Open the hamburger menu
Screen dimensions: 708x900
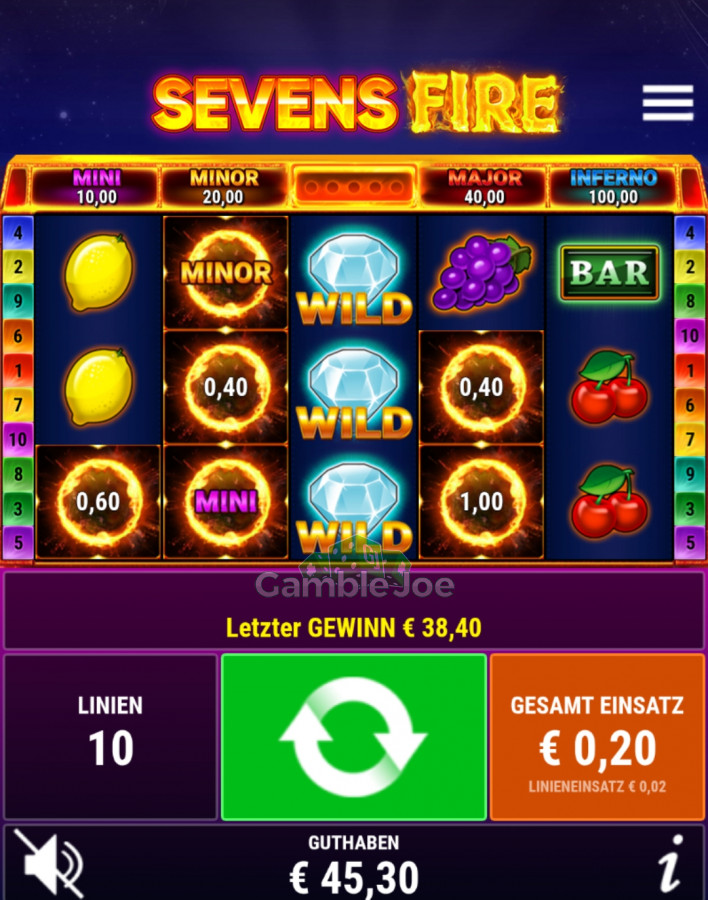click(667, 103)
